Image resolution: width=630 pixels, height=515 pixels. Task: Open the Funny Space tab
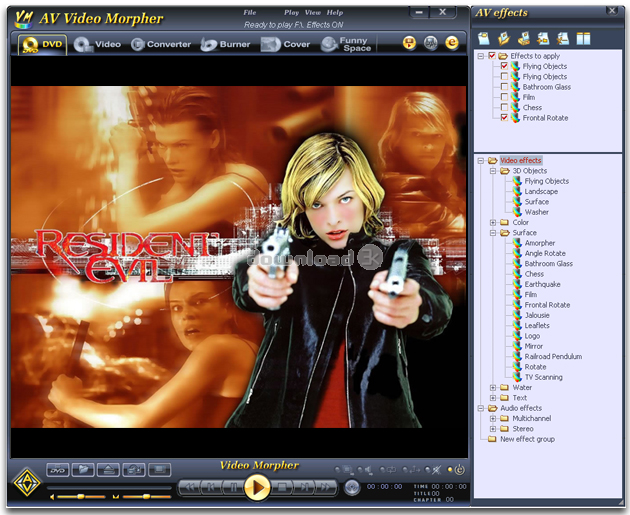(347, 44)
